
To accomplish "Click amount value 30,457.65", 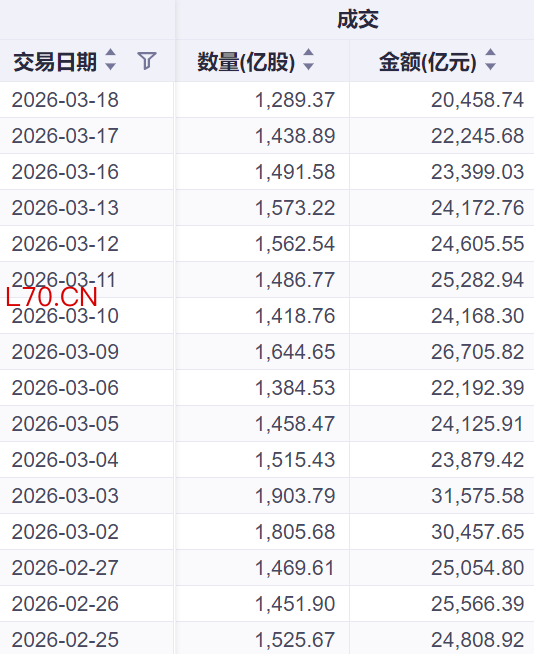I will [477, 532].
